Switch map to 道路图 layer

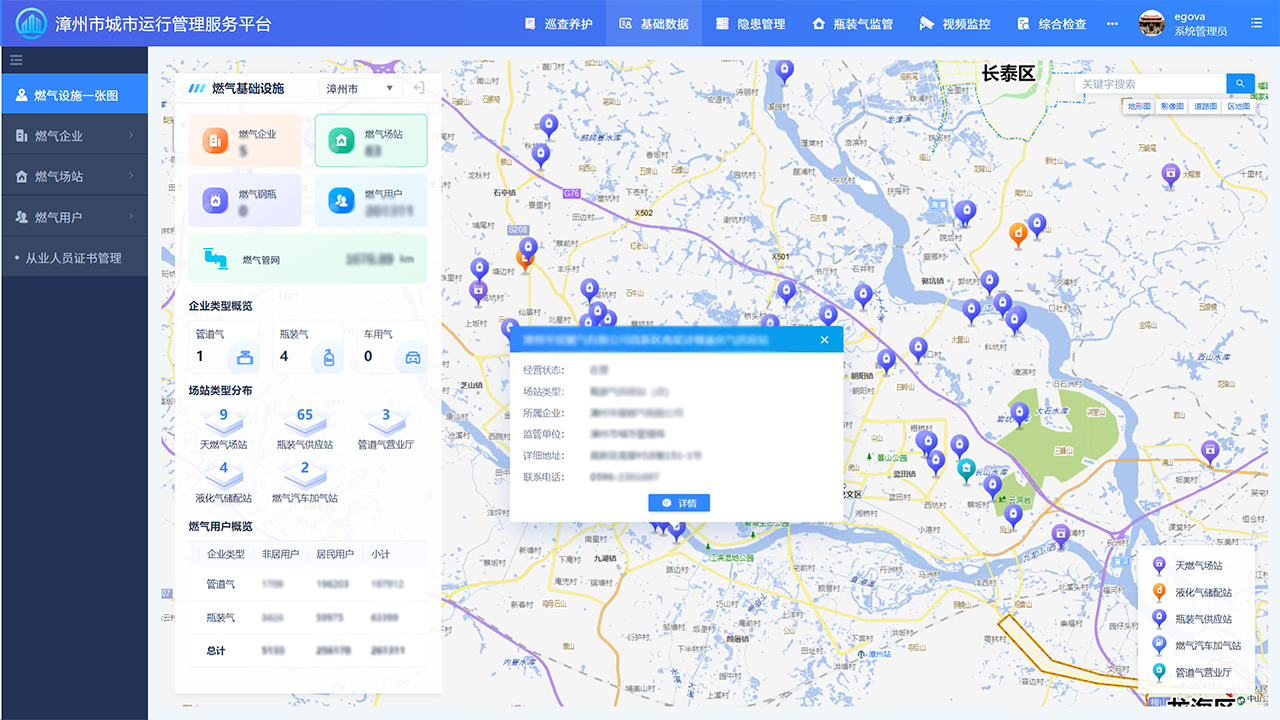[x=1205, y=106]
